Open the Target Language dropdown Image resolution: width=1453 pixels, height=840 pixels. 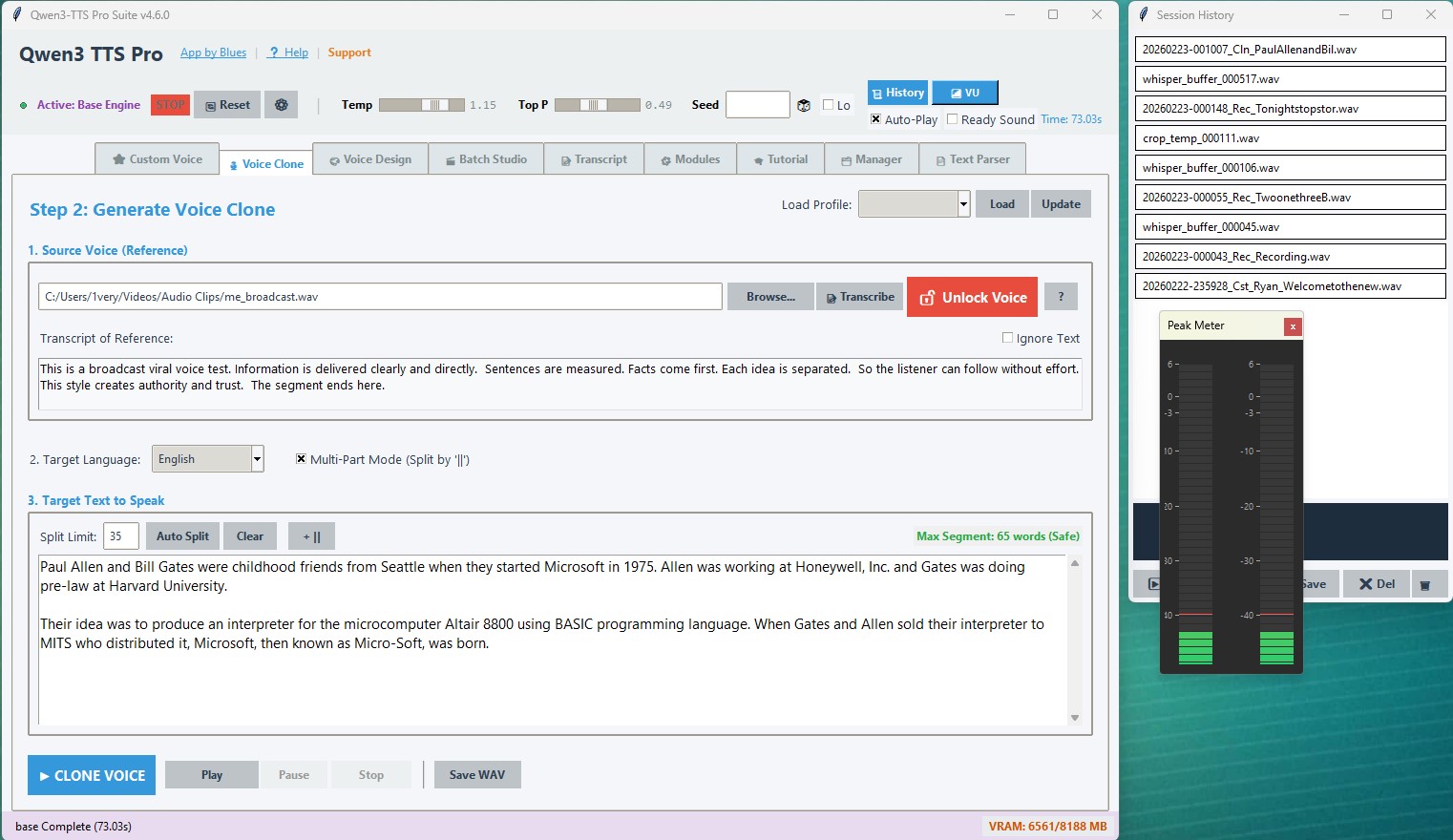pos(256,458)
